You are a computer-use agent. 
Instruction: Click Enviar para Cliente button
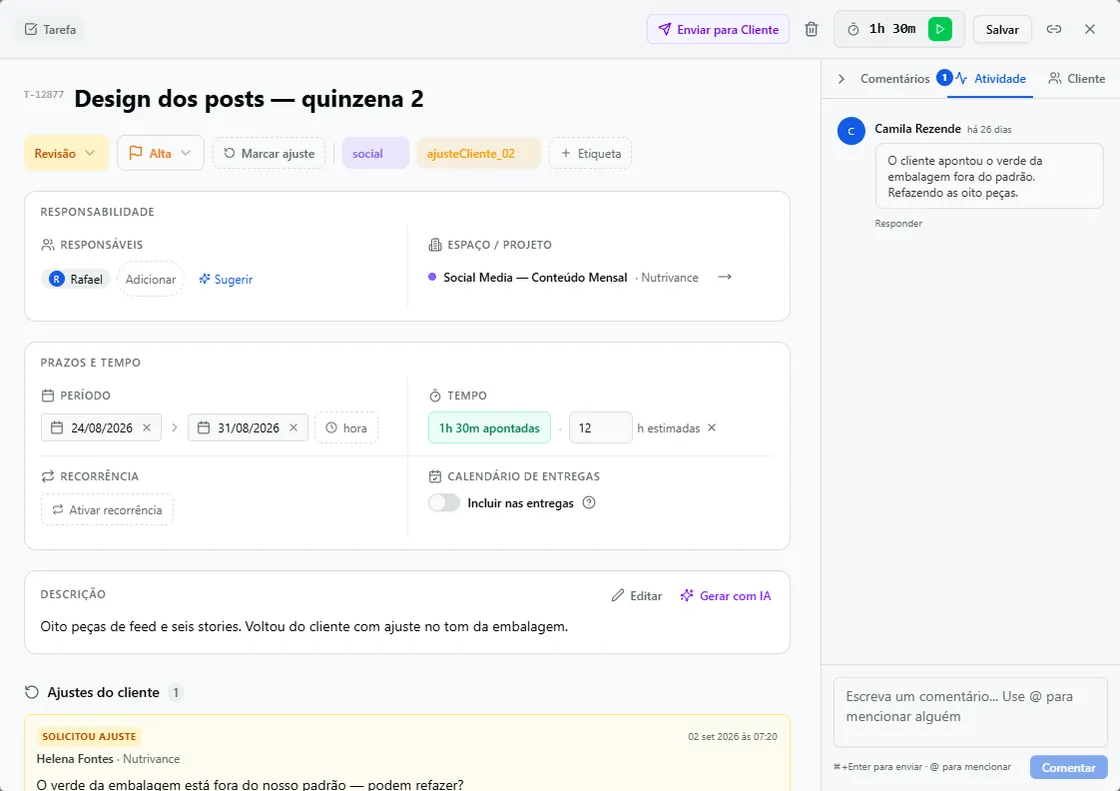(718, 29)
